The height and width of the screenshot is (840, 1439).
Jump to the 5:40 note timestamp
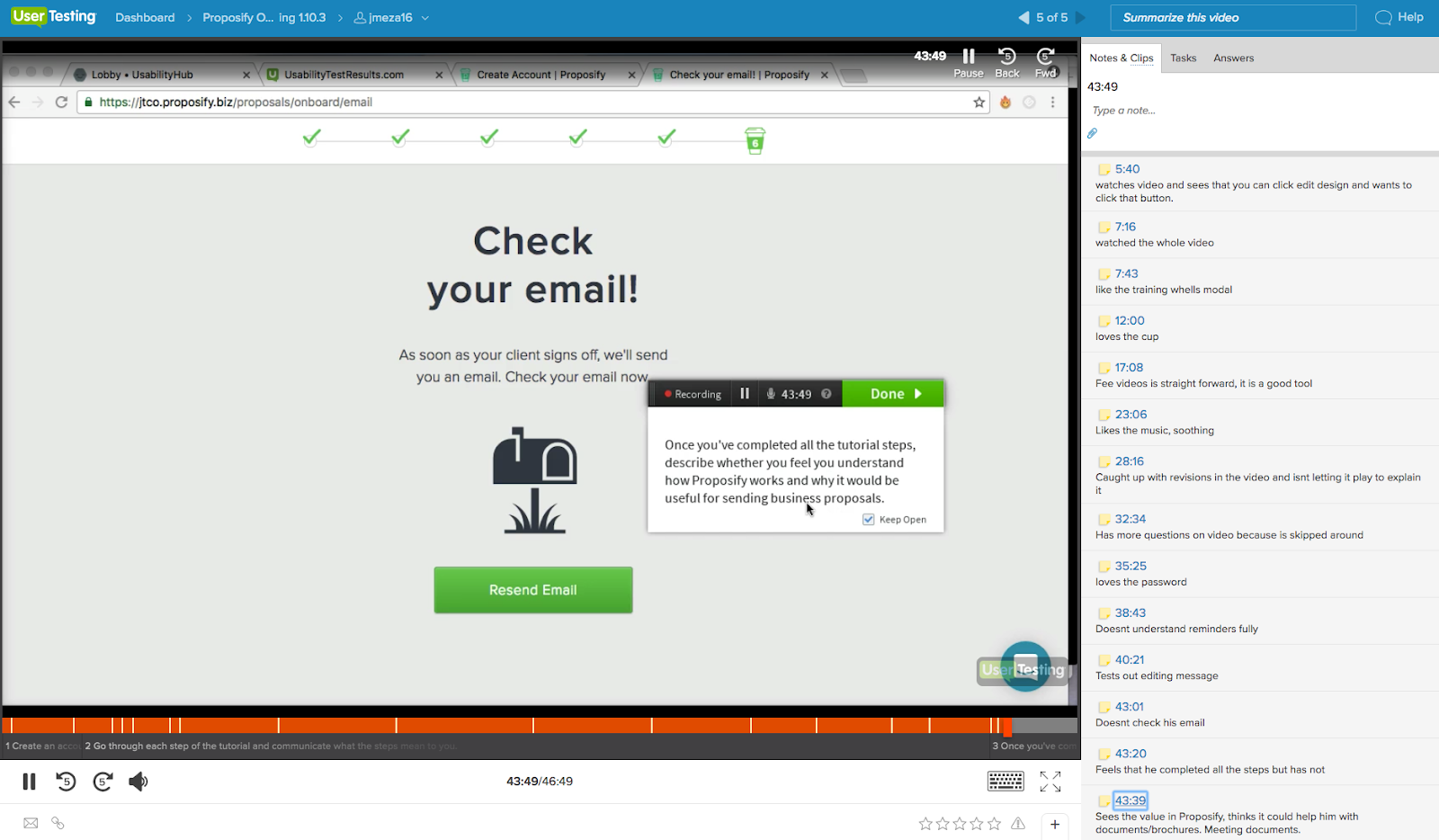pos(1127,169)
